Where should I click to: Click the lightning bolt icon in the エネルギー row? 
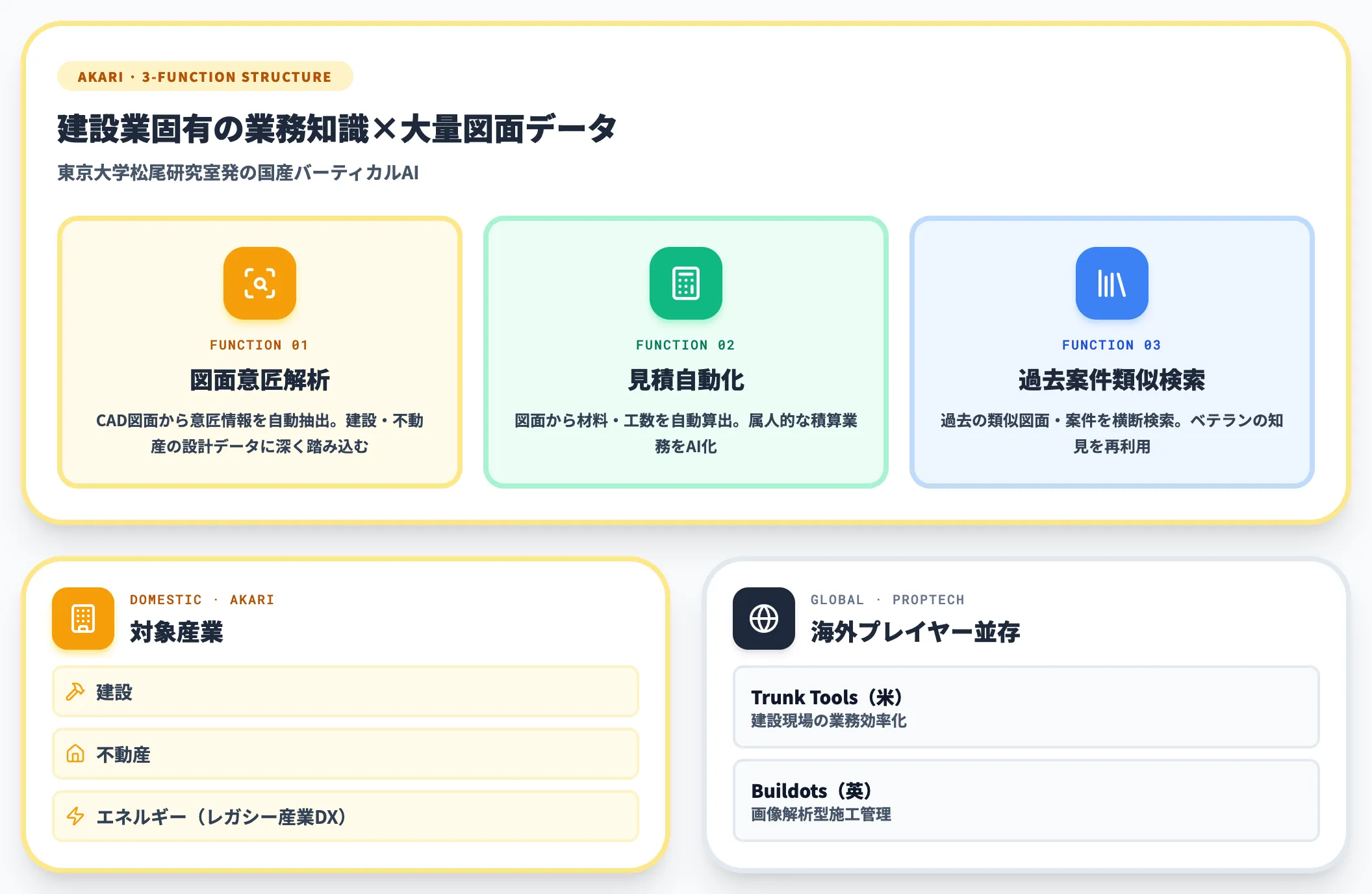pos(75,817)
